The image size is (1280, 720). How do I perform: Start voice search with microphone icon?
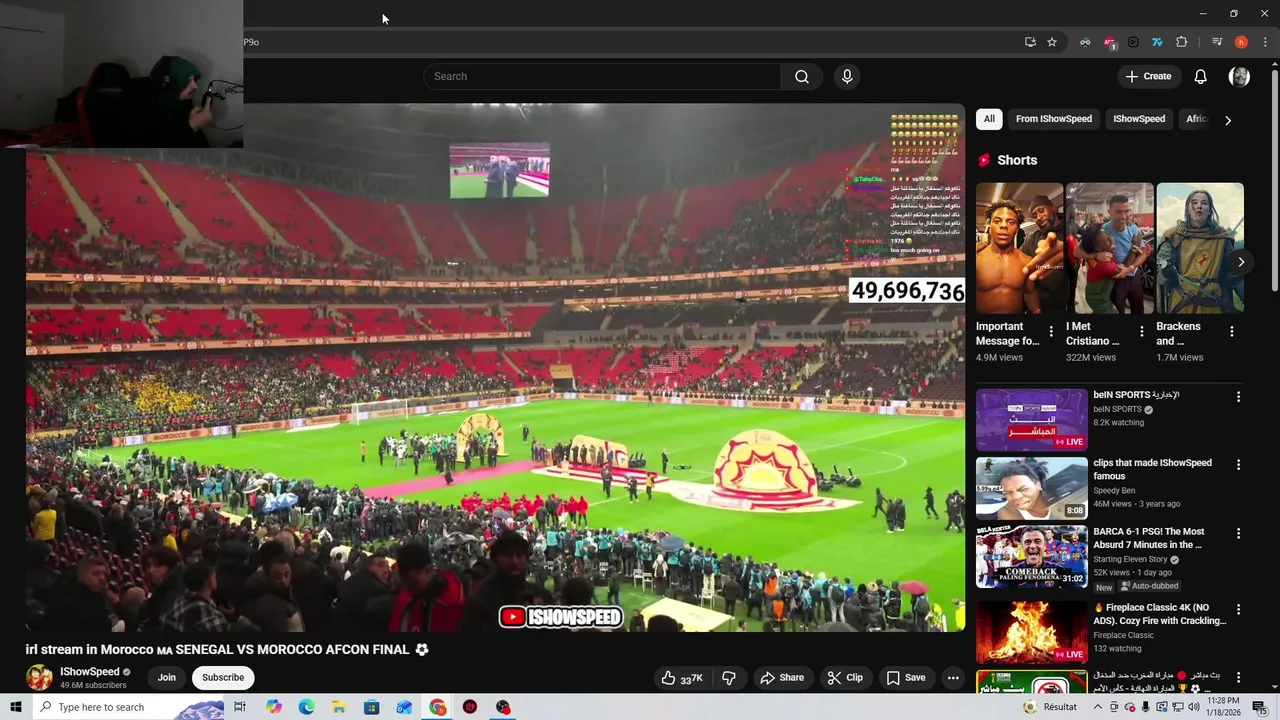847,77
